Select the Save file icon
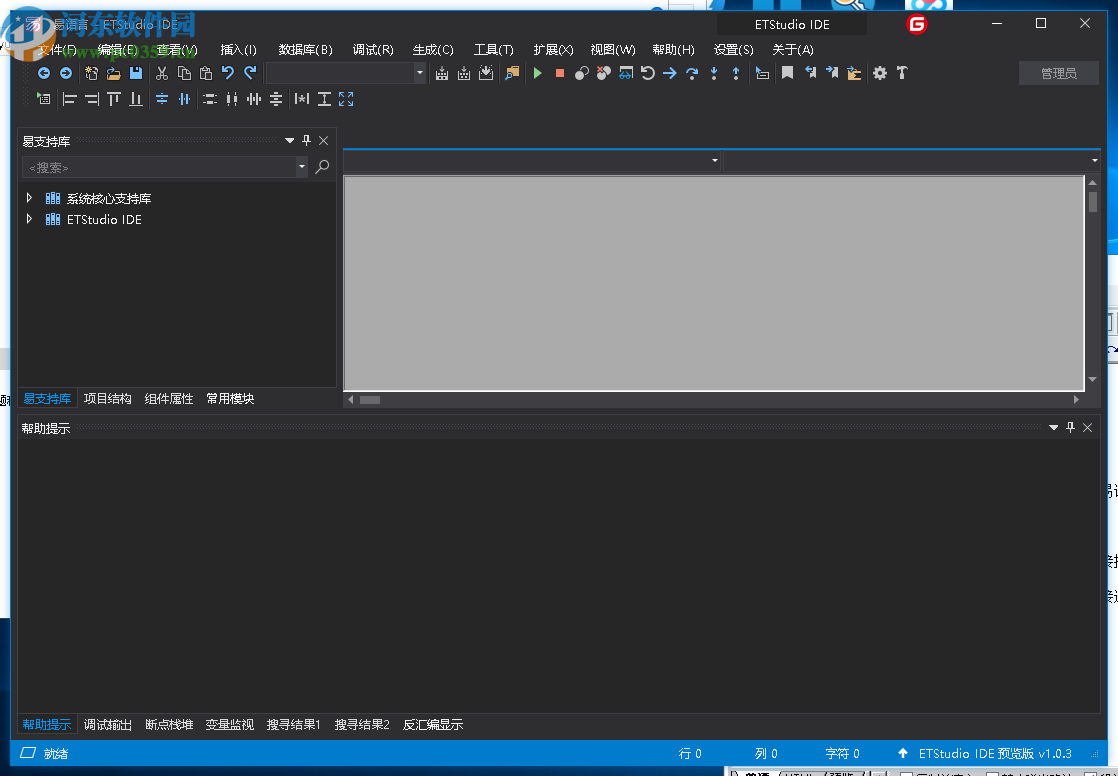 coord(135,73)
